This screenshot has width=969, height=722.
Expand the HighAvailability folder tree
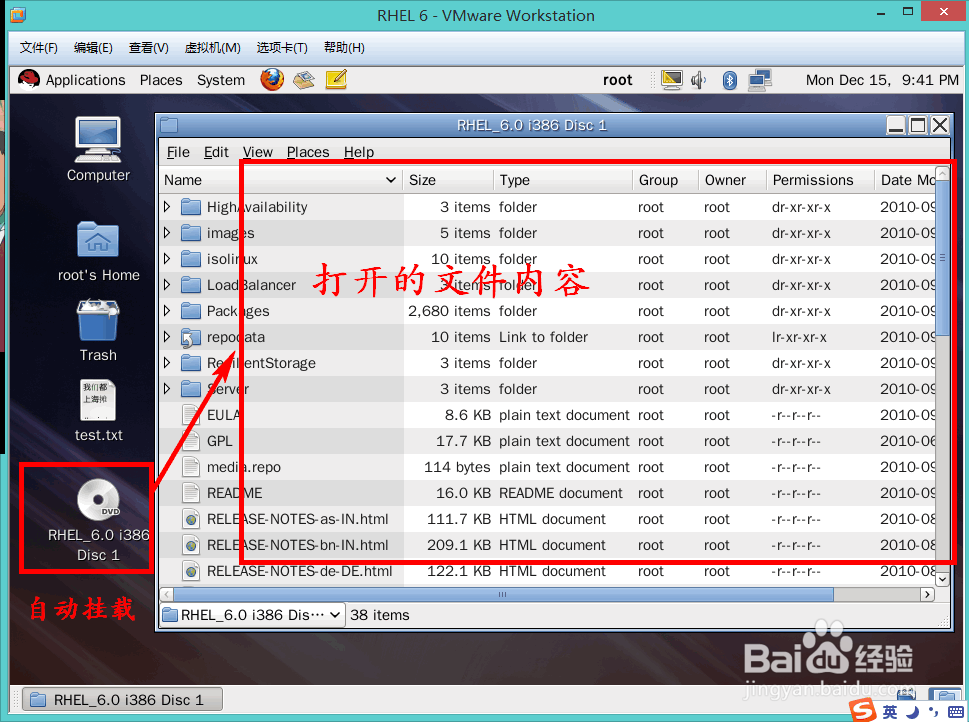[x=167, y=206]
